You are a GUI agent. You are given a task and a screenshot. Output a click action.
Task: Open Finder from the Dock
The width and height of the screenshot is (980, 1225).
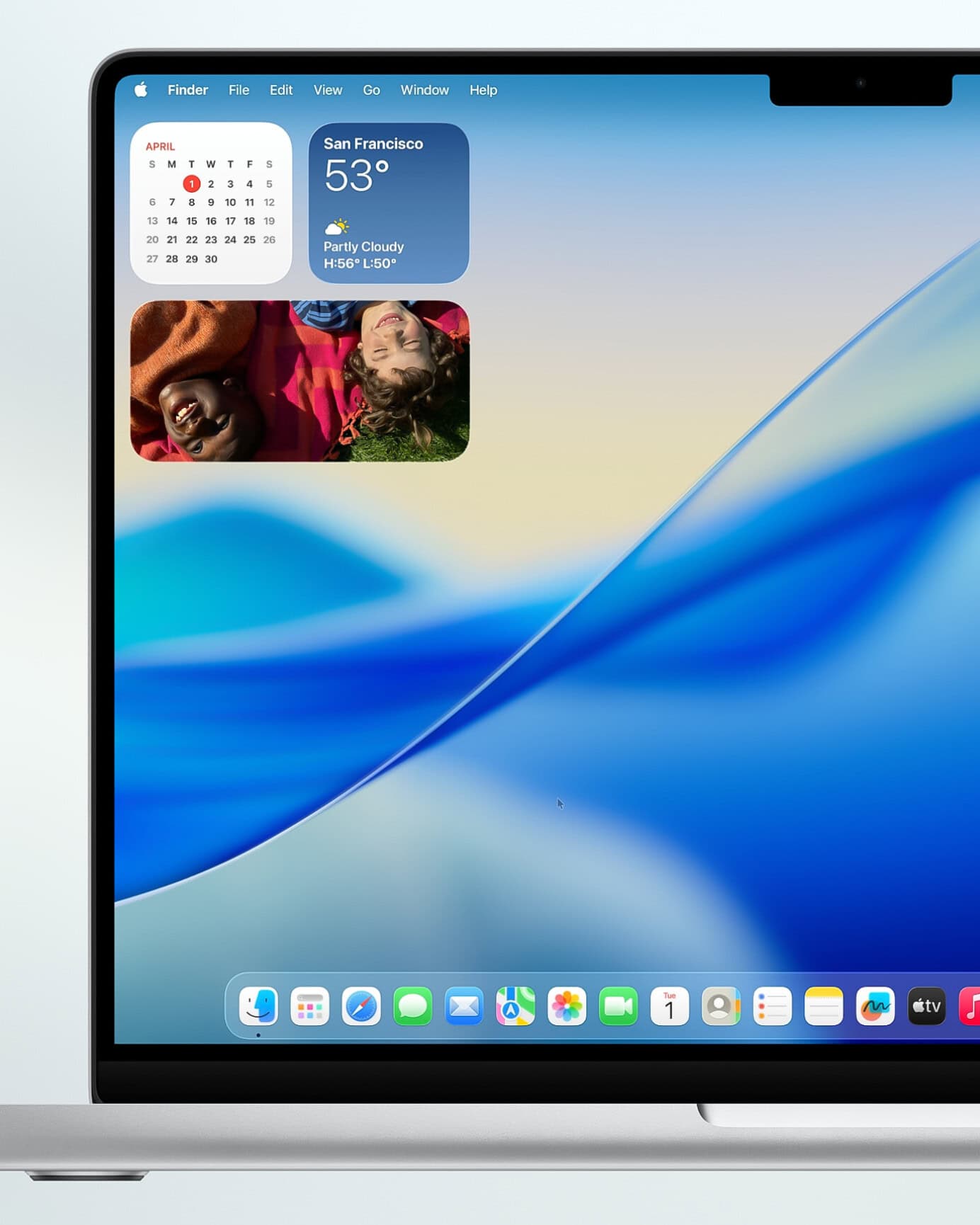click(258, 1005)
